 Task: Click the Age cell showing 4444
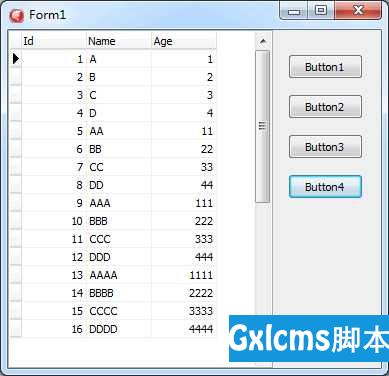(x=184, y=329)
